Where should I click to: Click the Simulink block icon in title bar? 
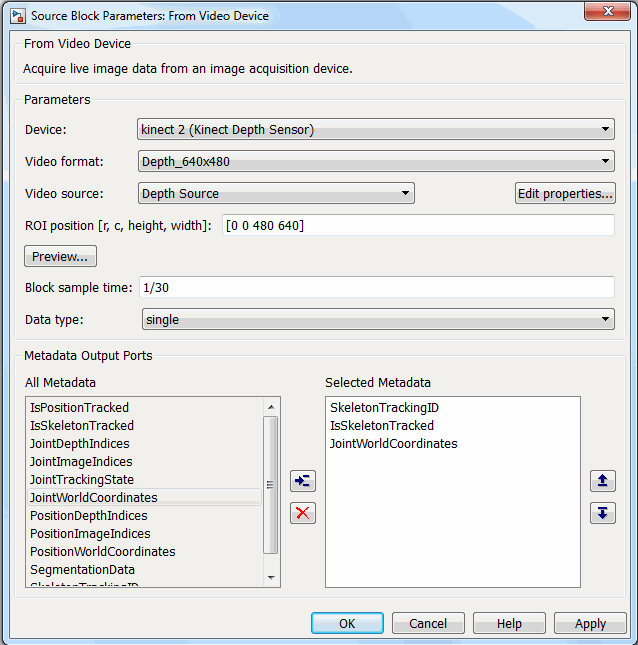tap(18, 16)
